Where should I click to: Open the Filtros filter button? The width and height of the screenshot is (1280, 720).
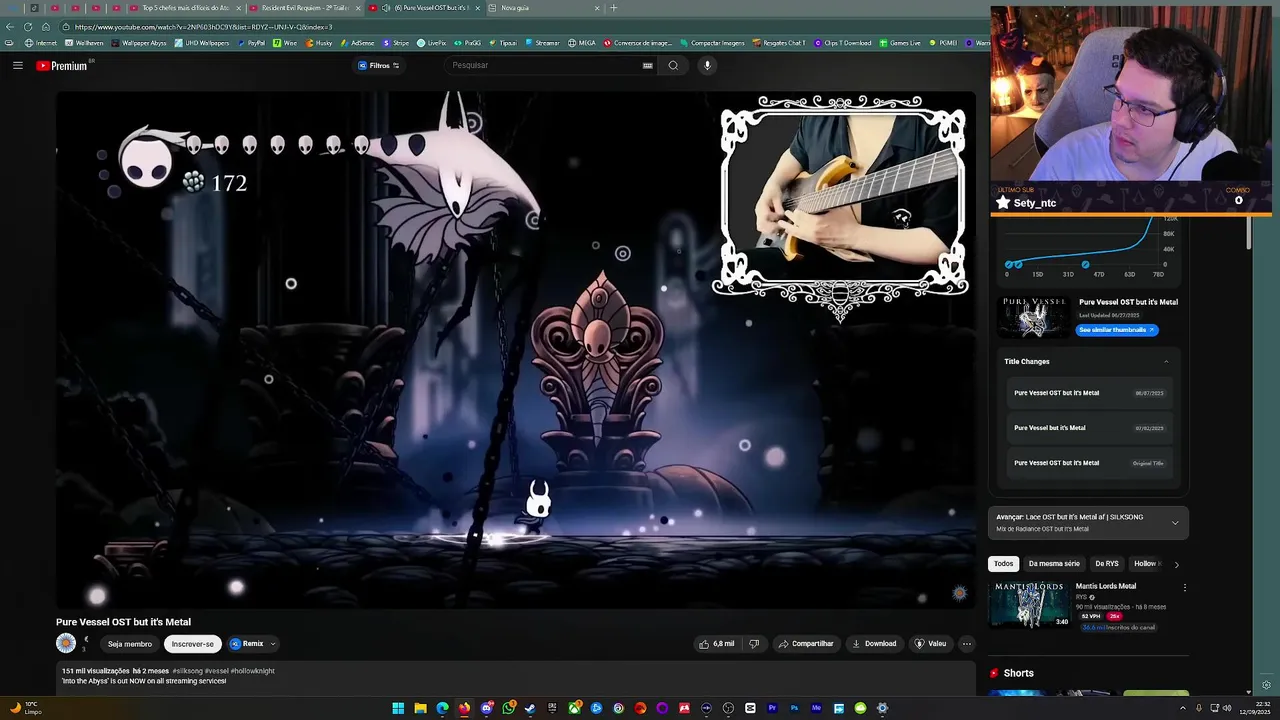[378, 66]
